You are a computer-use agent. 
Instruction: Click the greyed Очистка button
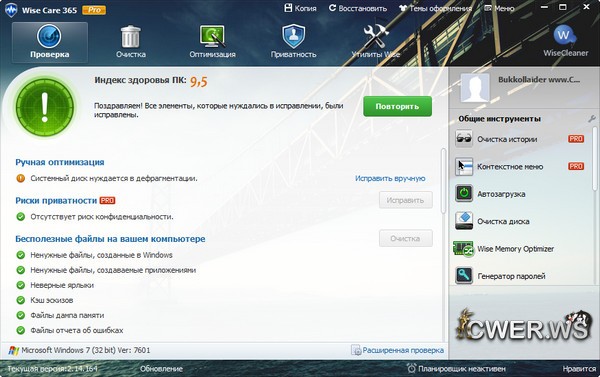point(406,238)
